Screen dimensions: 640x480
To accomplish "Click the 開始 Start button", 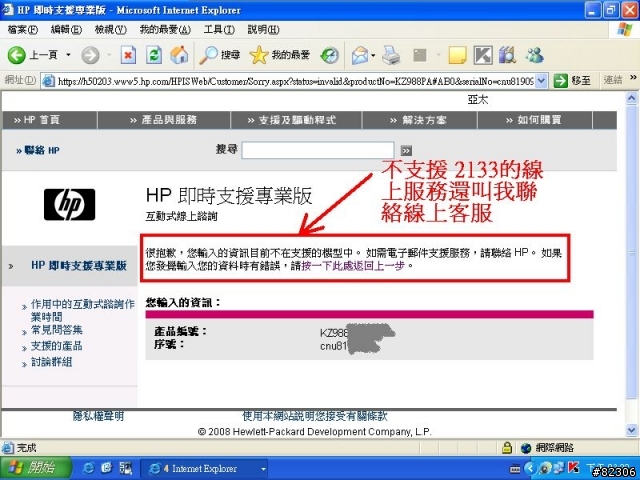I will 36,468.
